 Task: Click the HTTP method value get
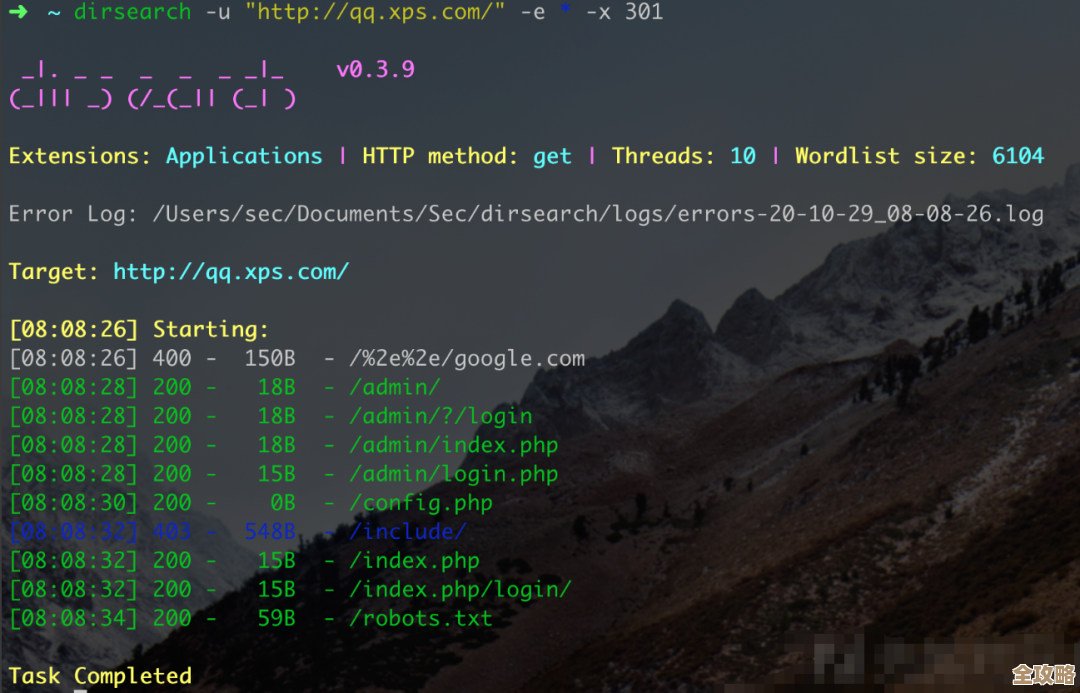[552, 156]
